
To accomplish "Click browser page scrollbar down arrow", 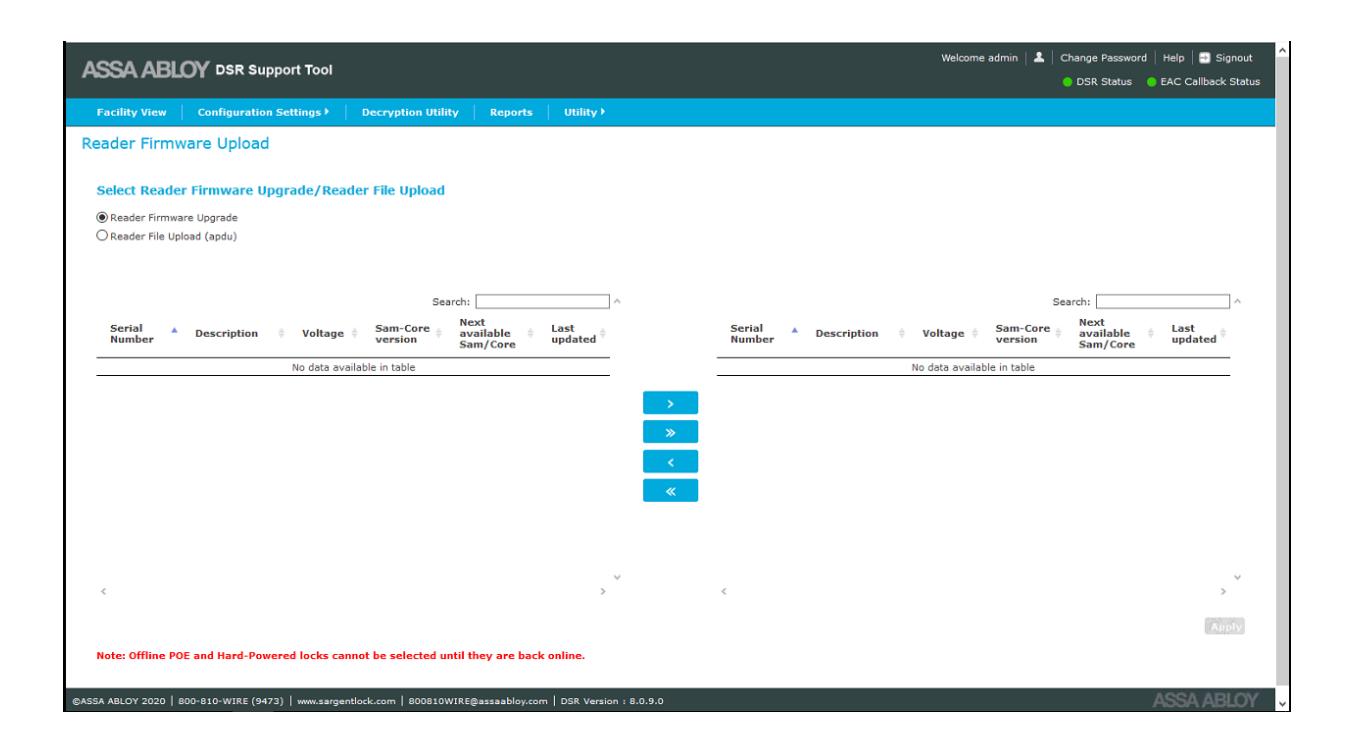I will tap(1284, 703).
